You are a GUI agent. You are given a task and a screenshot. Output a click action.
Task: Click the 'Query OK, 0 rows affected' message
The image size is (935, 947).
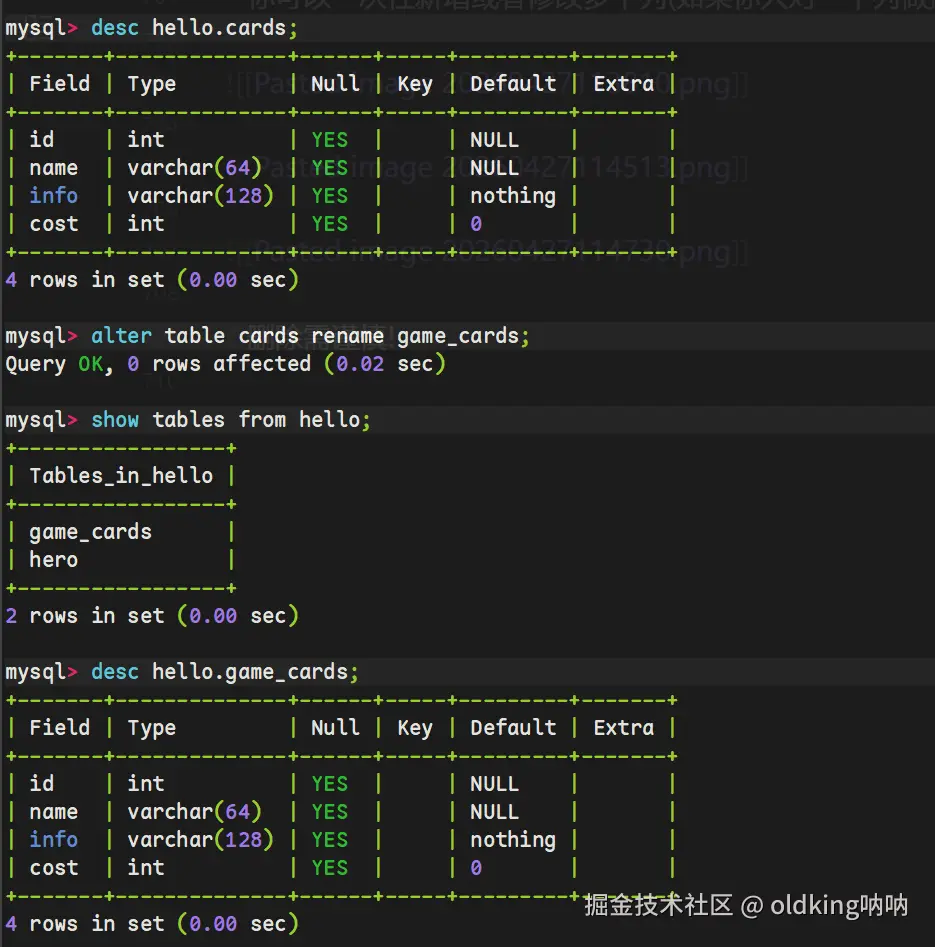click(x=225, y=364)
